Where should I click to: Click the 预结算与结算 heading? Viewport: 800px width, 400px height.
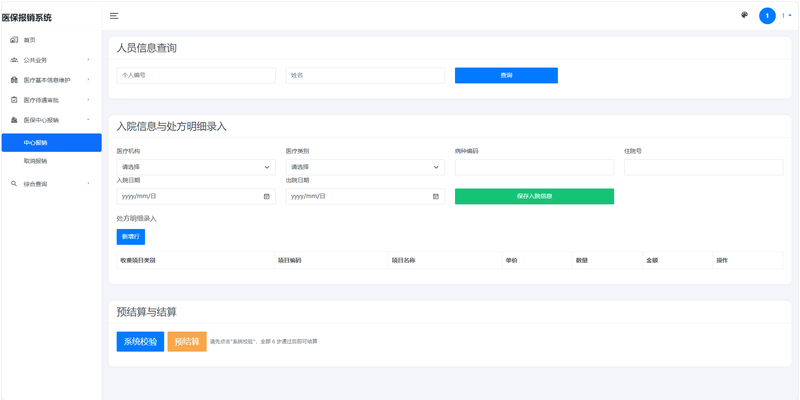[147, 312]
